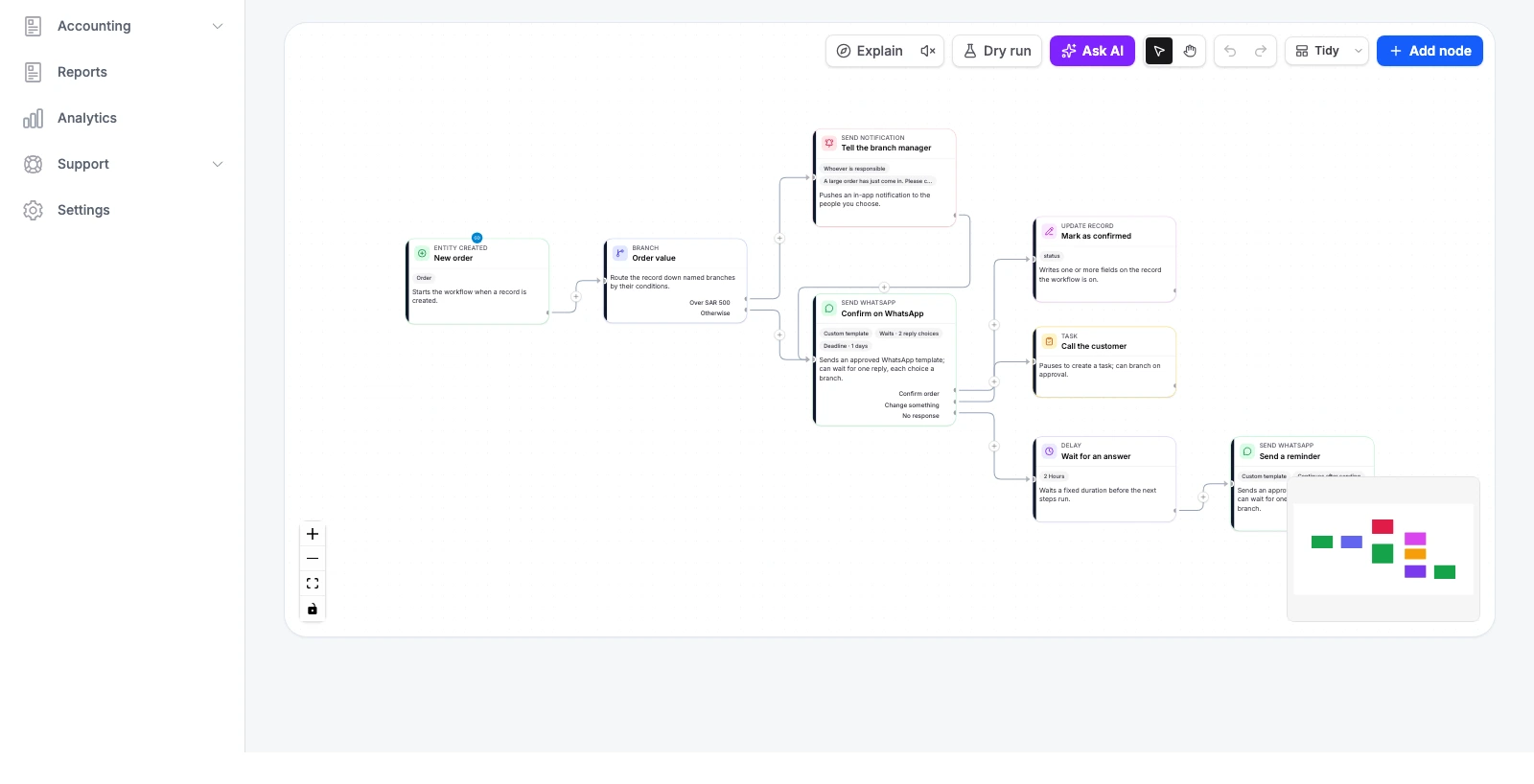
Task: Select the 'No response' reply choice
Action: pyautogui.click(x=920, y=416)
